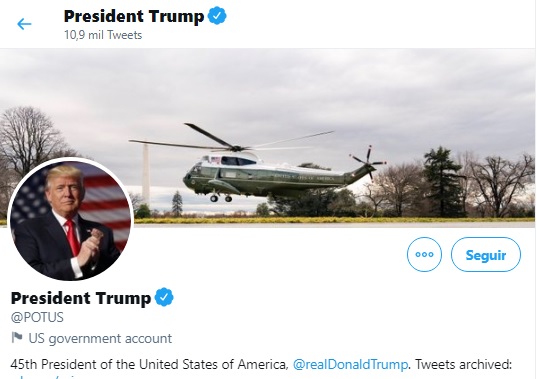The image size is (537, 379).
Task: Click the @POTUS handle text
Action: tap(37, 317)
